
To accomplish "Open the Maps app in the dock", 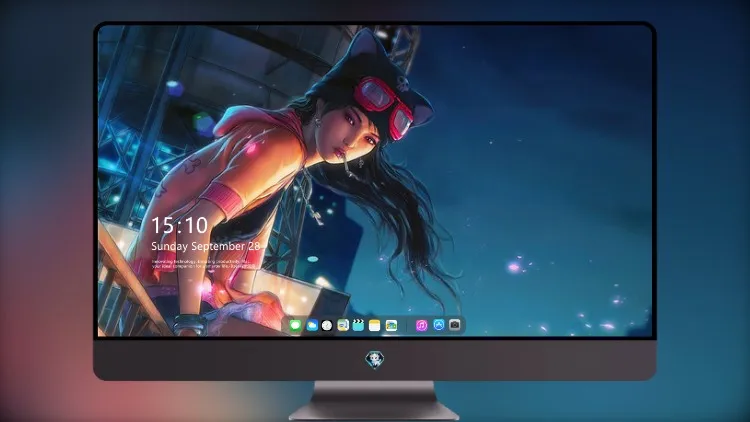I will click(x=343, y=325).
